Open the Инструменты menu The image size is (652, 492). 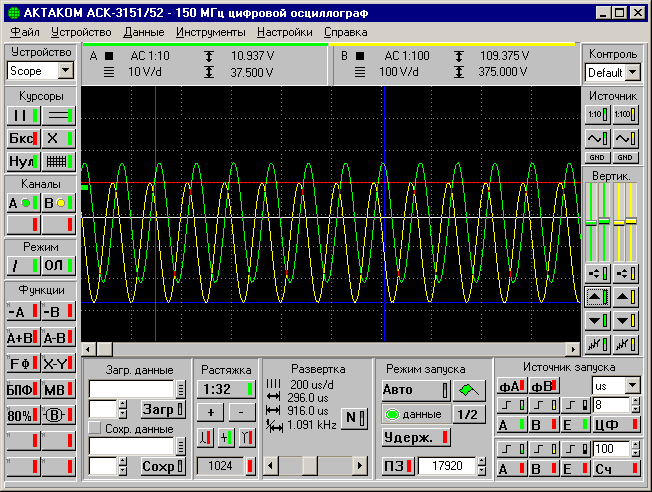tap(210, 32)
